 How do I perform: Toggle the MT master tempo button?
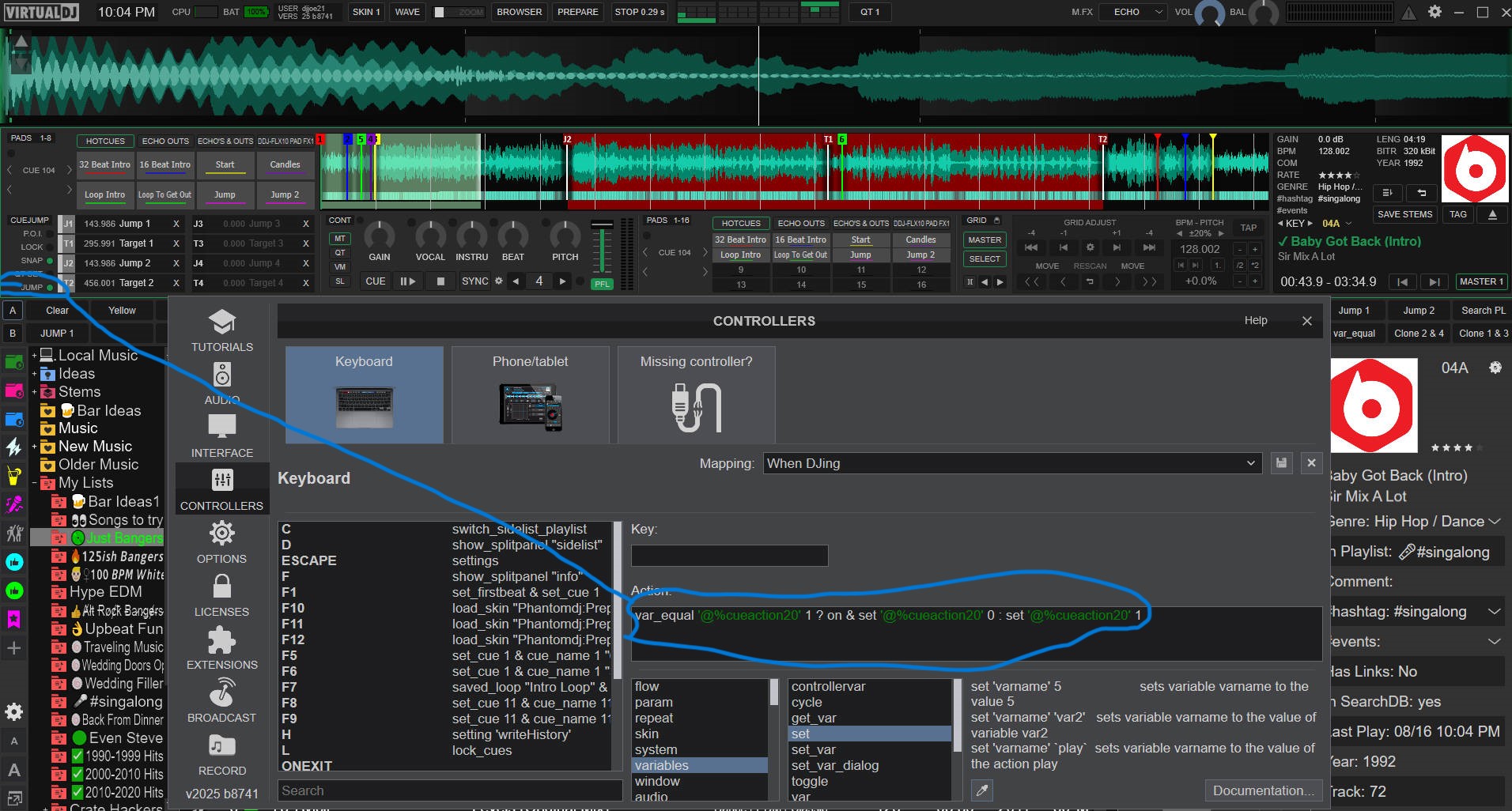(340, 238)
